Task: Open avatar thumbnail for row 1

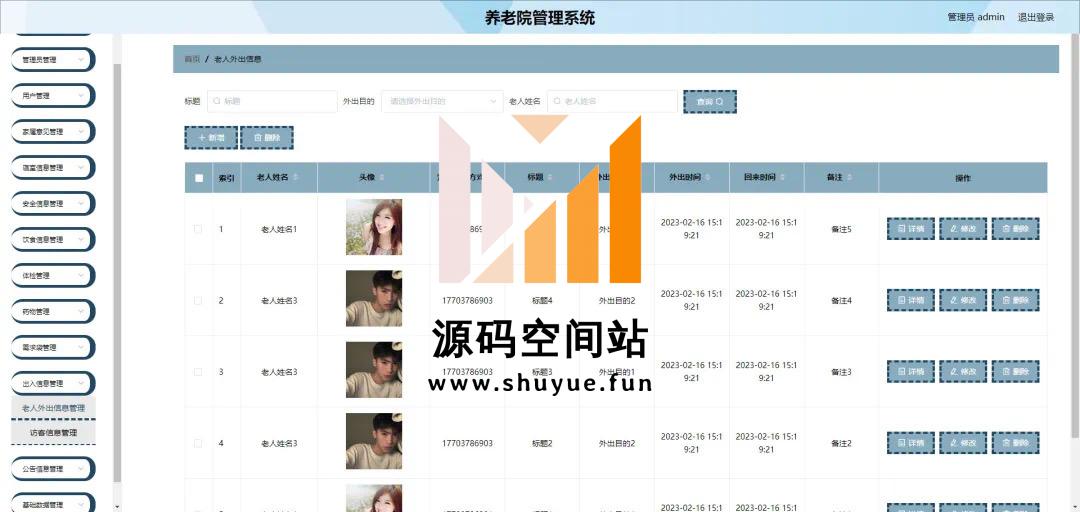Action: point(374,227)
